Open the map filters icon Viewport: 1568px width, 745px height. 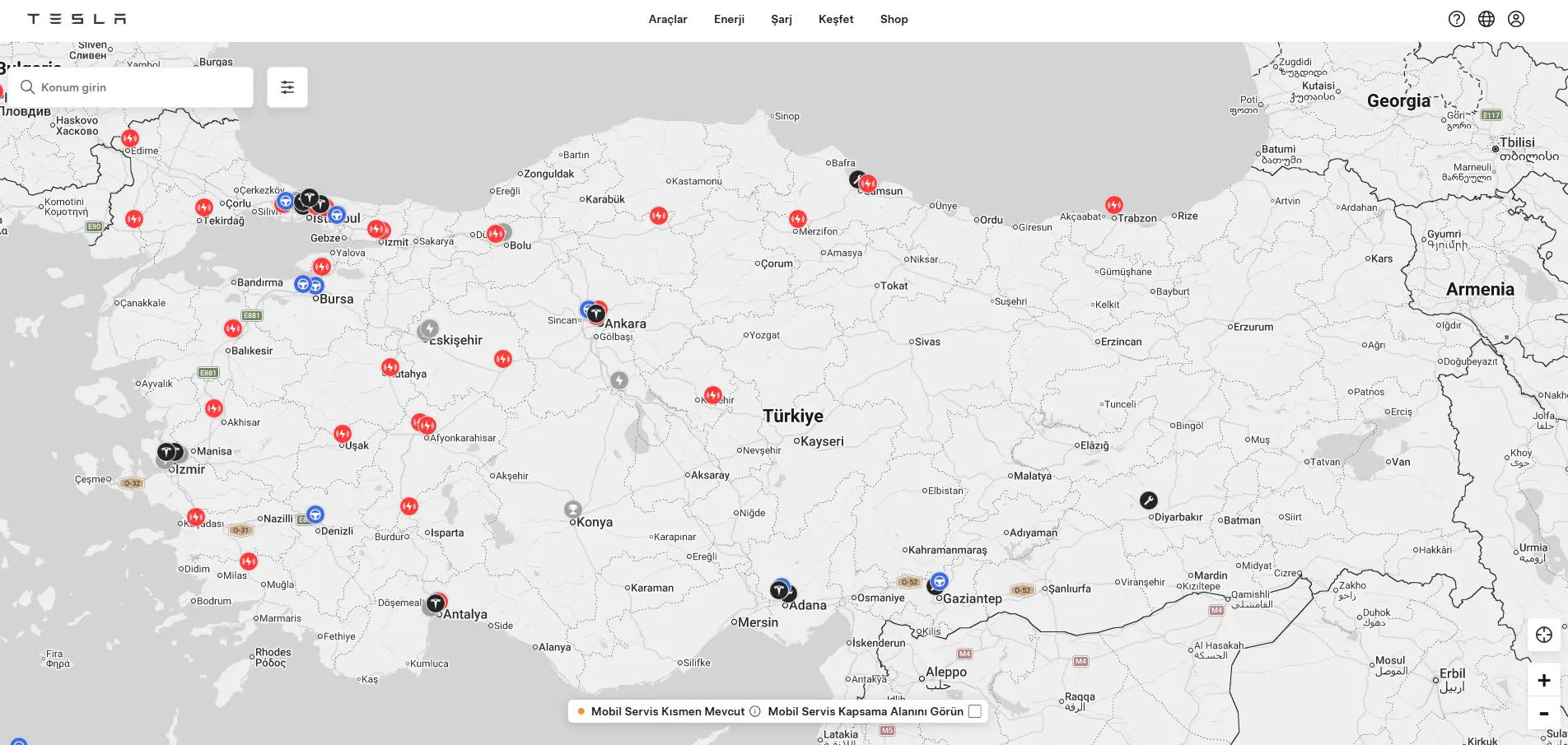pos(287,87)
